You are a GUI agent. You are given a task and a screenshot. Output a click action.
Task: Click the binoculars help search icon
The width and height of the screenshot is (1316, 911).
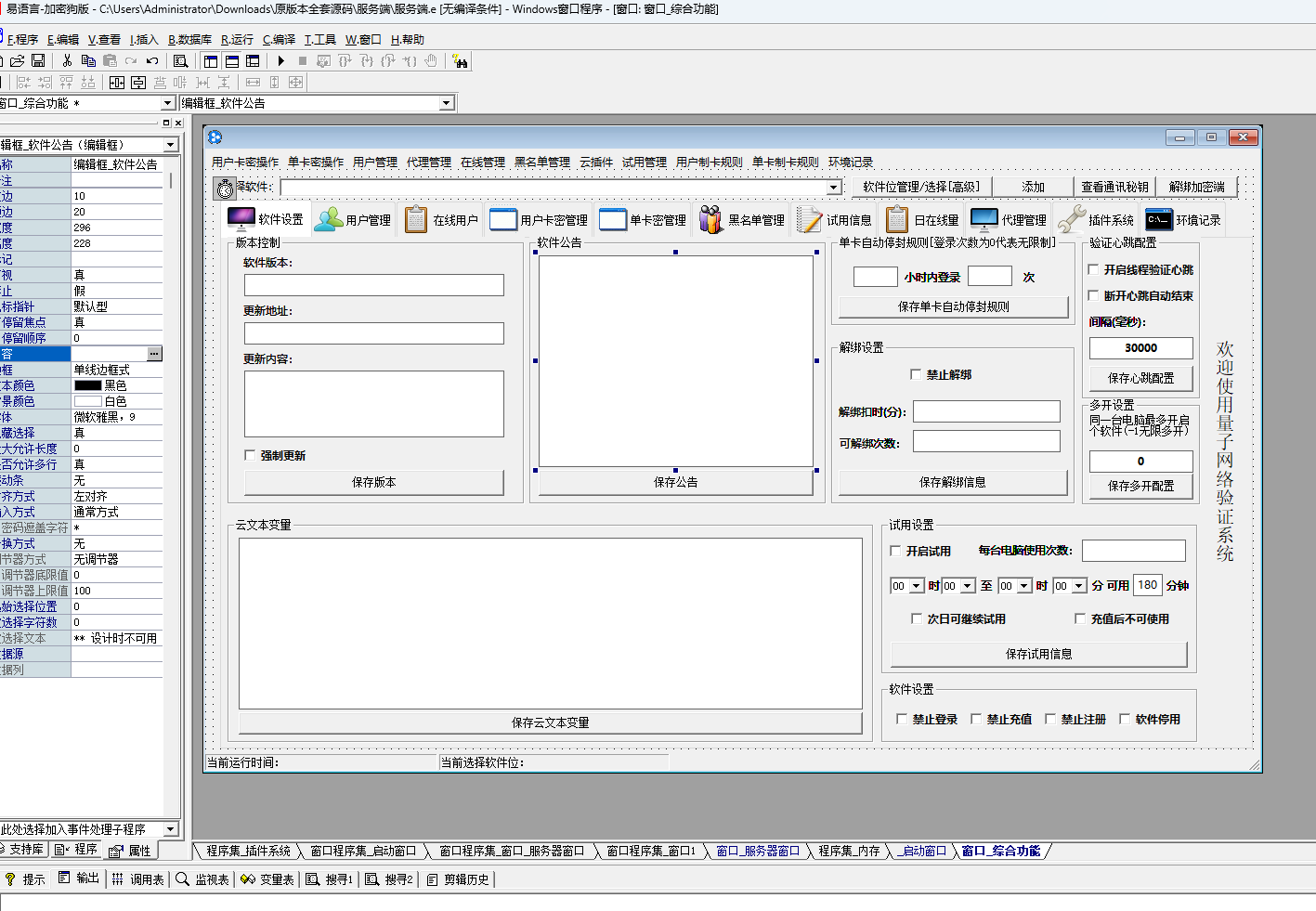click(x=460, y=61)
